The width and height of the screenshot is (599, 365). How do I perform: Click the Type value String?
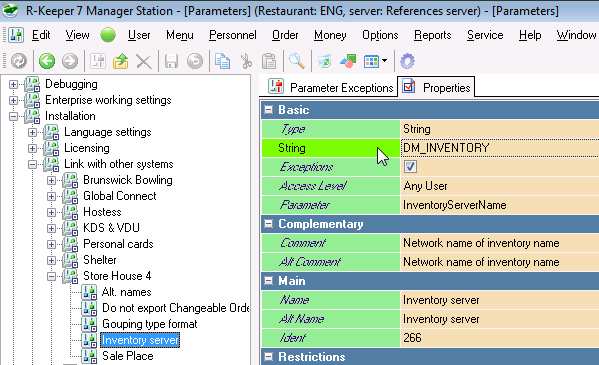click(416, 129)
